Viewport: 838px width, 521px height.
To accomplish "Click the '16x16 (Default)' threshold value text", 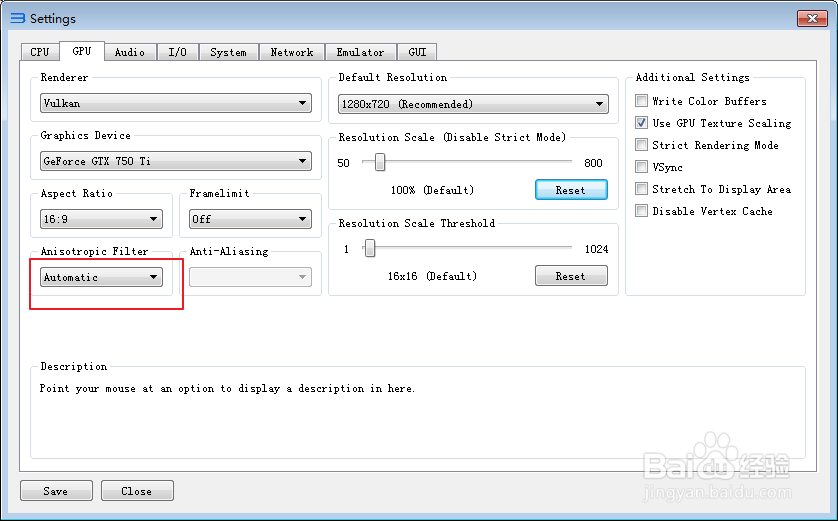I will click(432, 276).
